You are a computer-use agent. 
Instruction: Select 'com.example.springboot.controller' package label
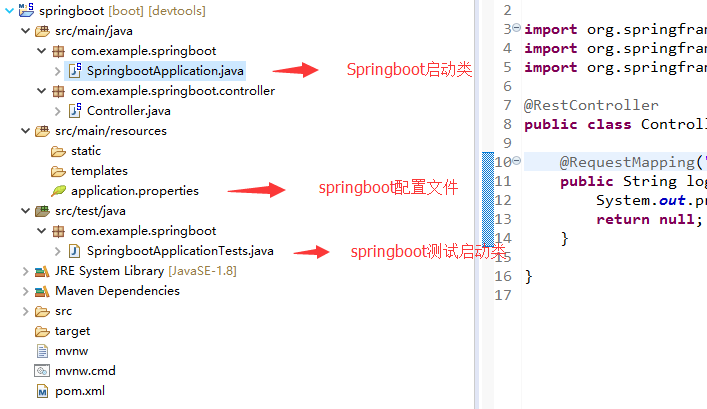coord(173,91)
